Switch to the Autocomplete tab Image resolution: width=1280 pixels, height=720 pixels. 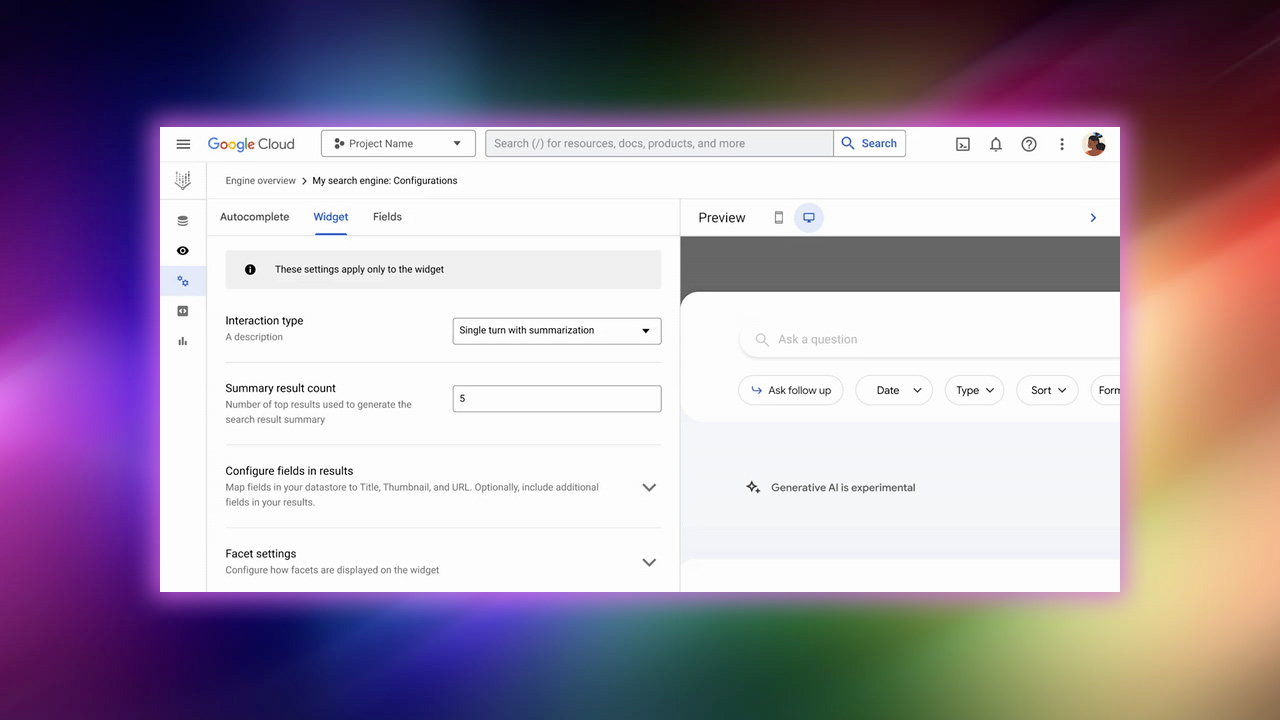tap(254, 217)
